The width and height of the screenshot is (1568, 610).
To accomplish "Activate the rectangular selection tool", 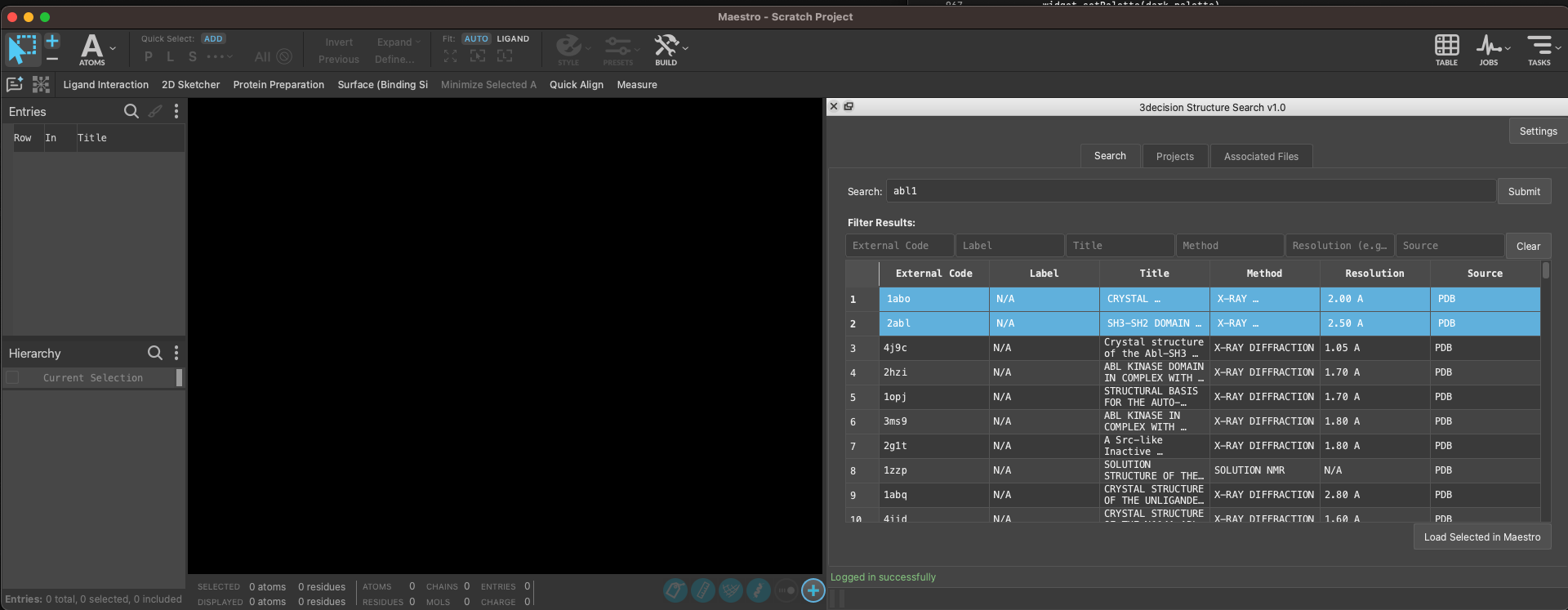I will [x=22, y=49].
